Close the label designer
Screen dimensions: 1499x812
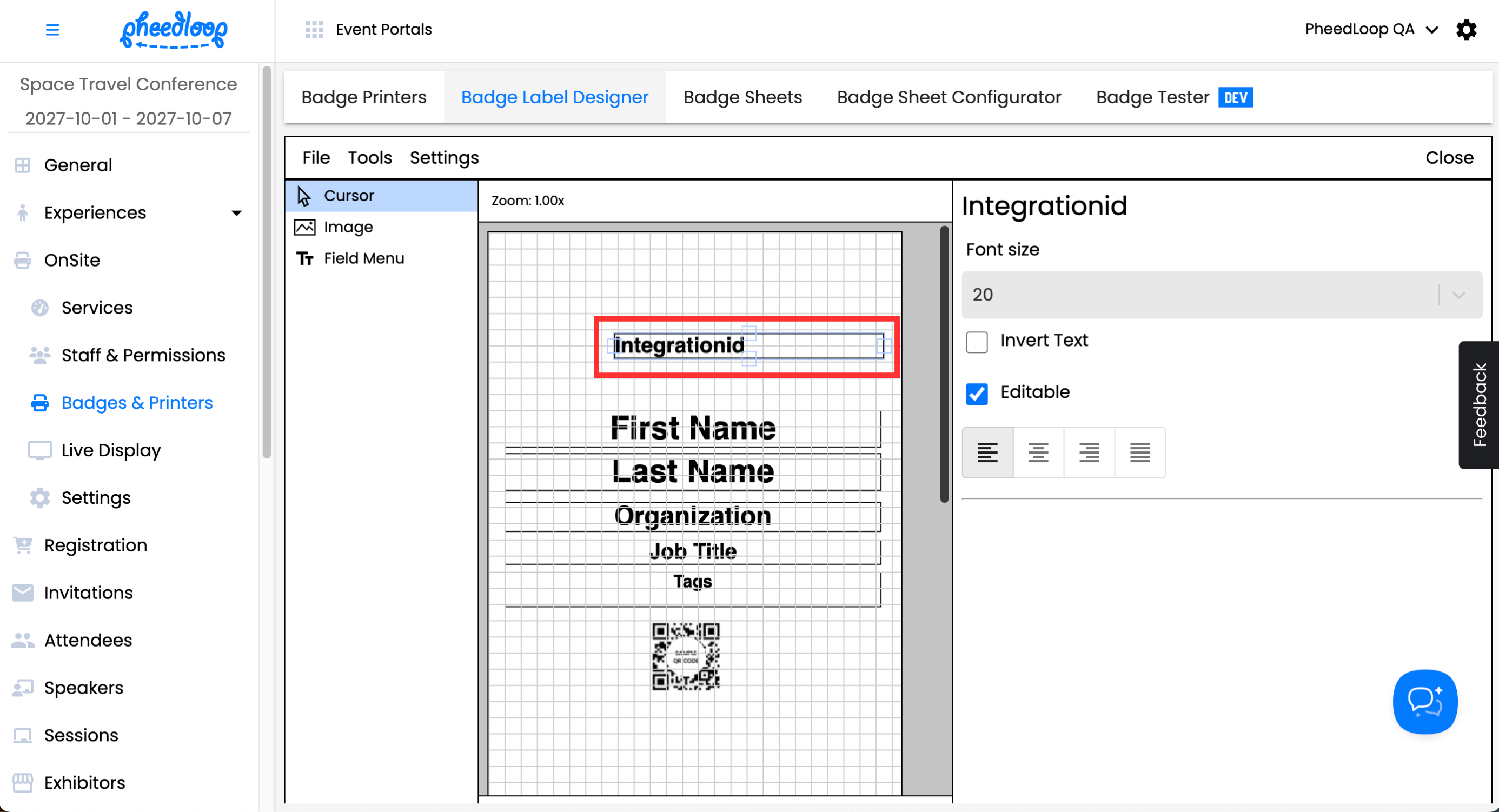pyautogui.click(x=1449, y=158)
